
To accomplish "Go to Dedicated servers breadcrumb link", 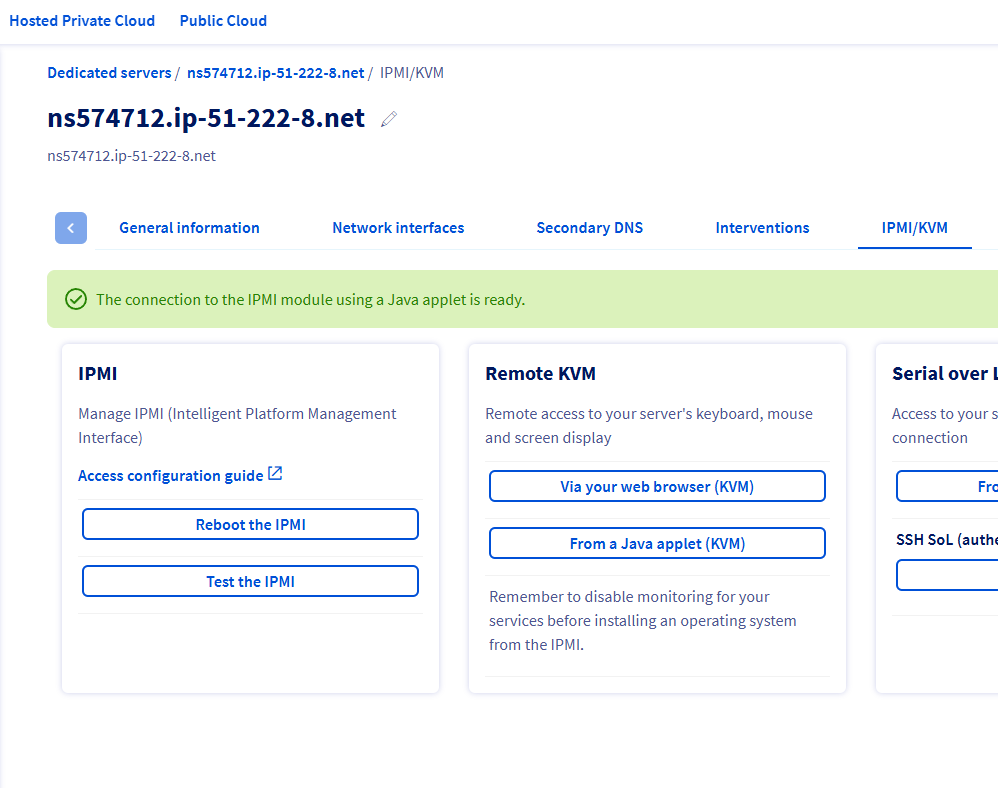I will (x=109, y=73).
